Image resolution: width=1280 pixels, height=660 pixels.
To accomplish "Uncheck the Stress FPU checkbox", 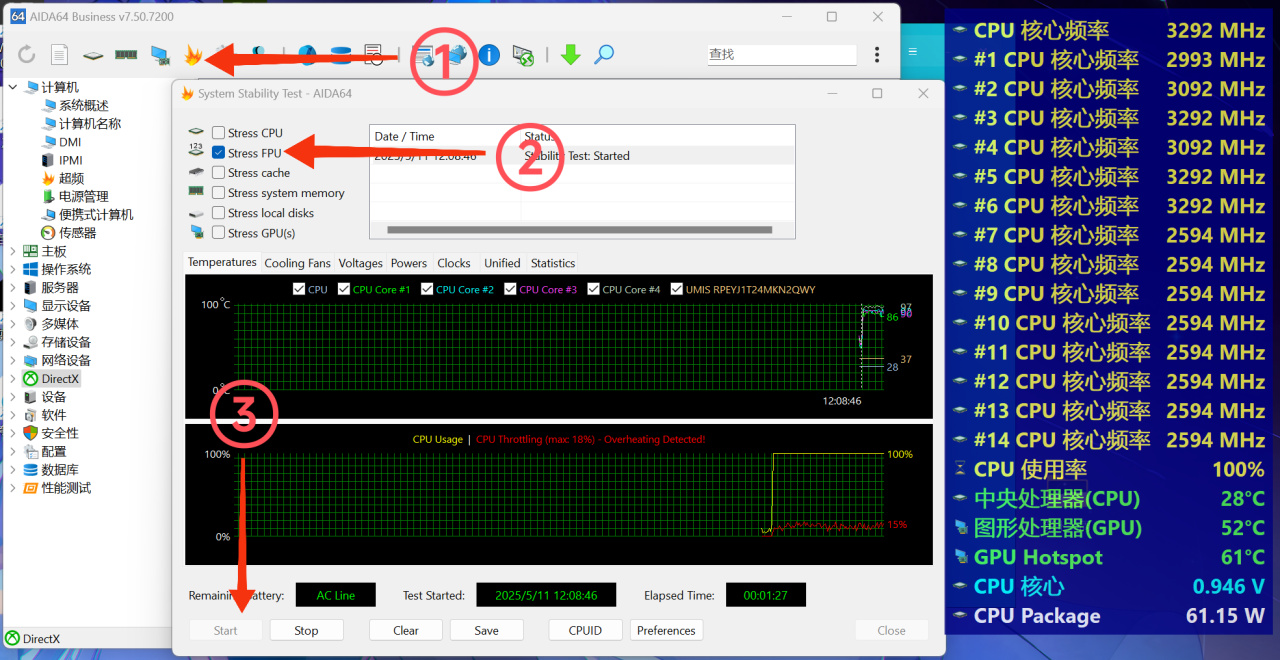I will click(218, 153).
